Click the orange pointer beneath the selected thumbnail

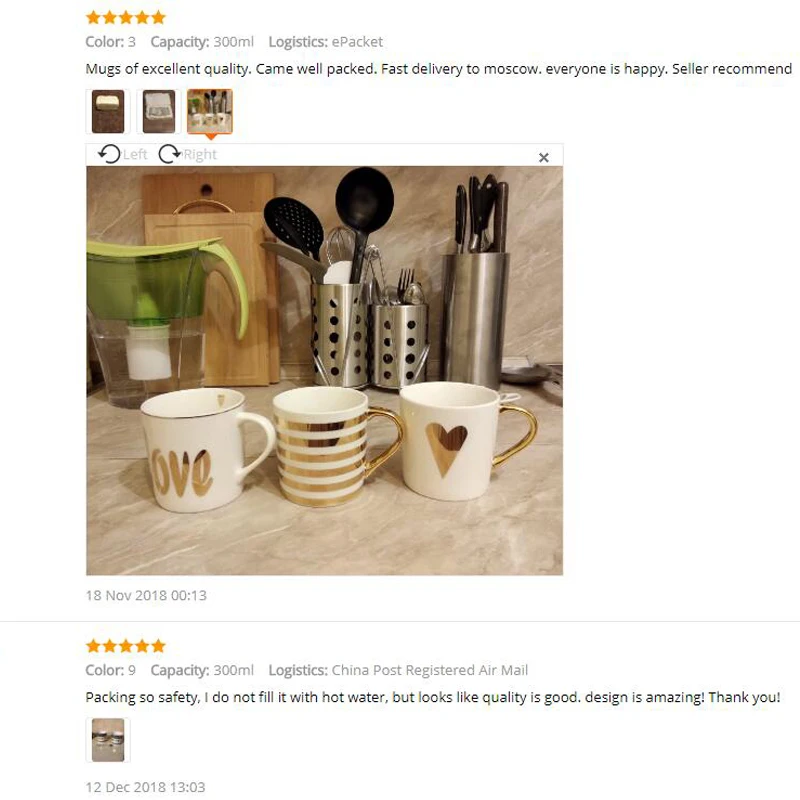[x=210, y=137]
